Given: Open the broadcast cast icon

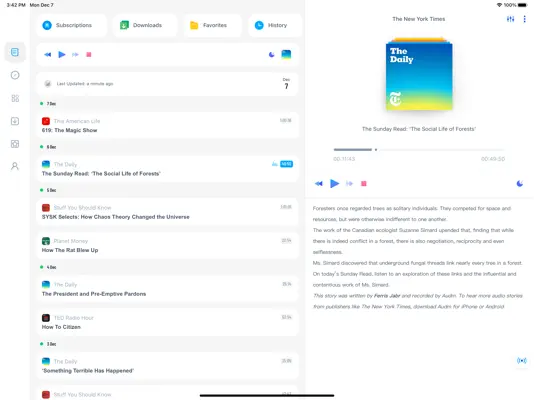Looking at the screenshot, I should click(521, 360).
